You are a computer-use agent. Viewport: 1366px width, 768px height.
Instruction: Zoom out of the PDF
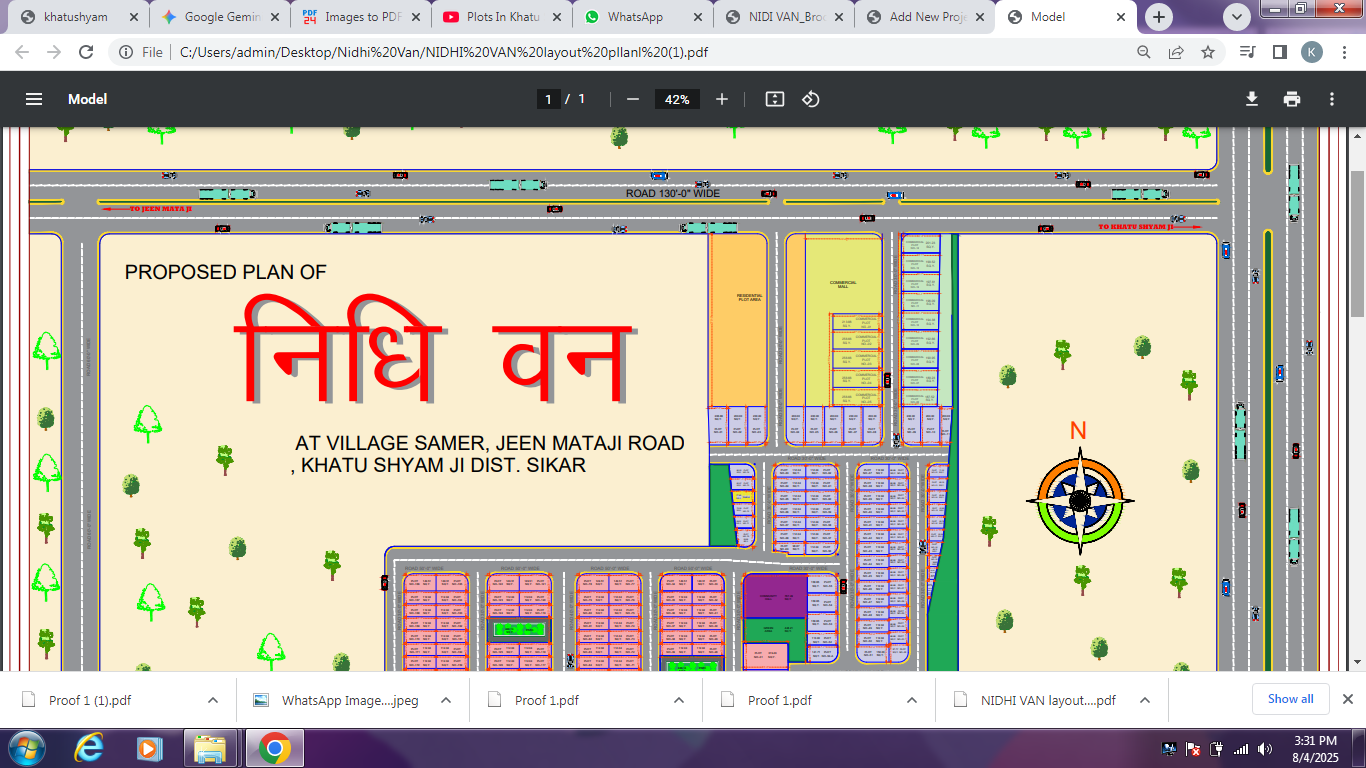click(x=632, y=99)
